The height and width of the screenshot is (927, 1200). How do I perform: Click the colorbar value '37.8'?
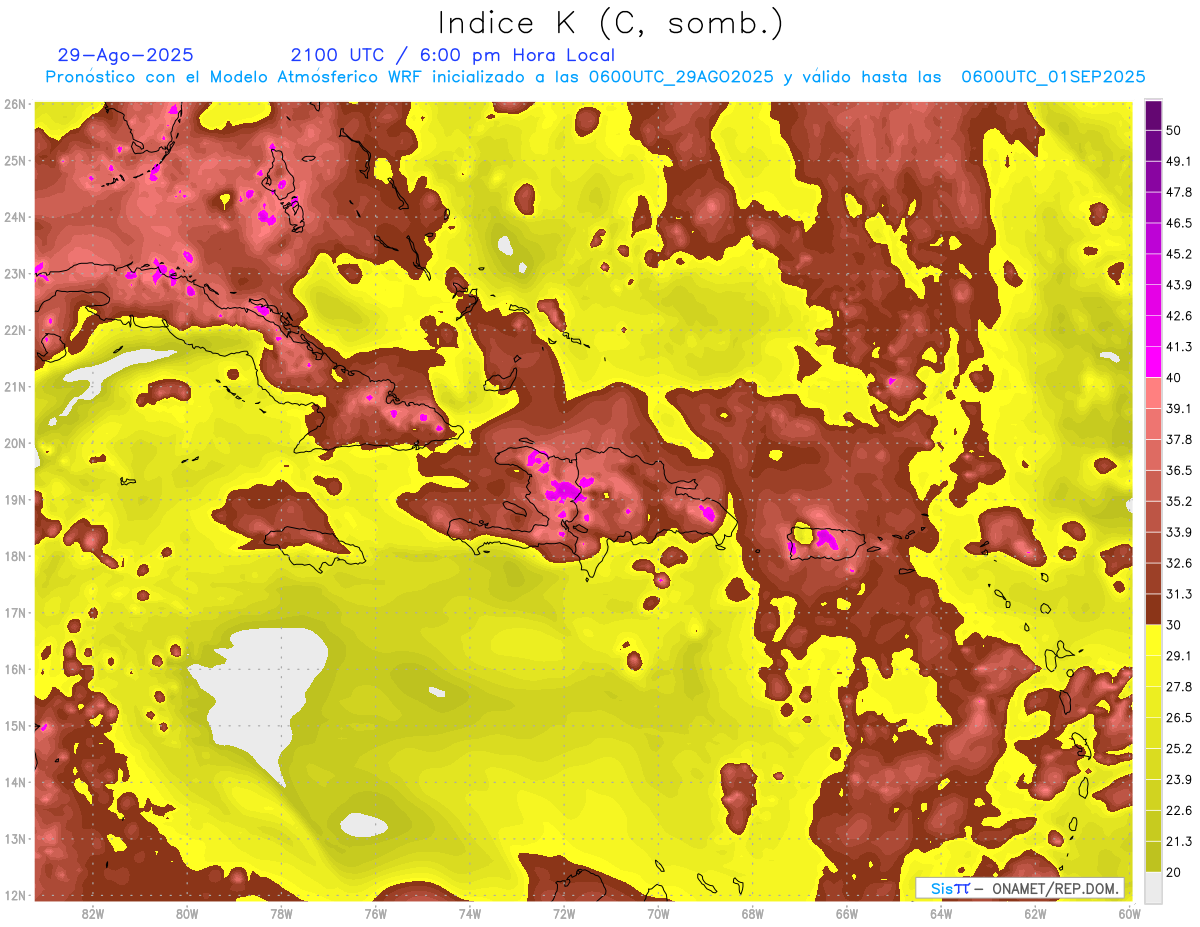(x=1178, y=439)
